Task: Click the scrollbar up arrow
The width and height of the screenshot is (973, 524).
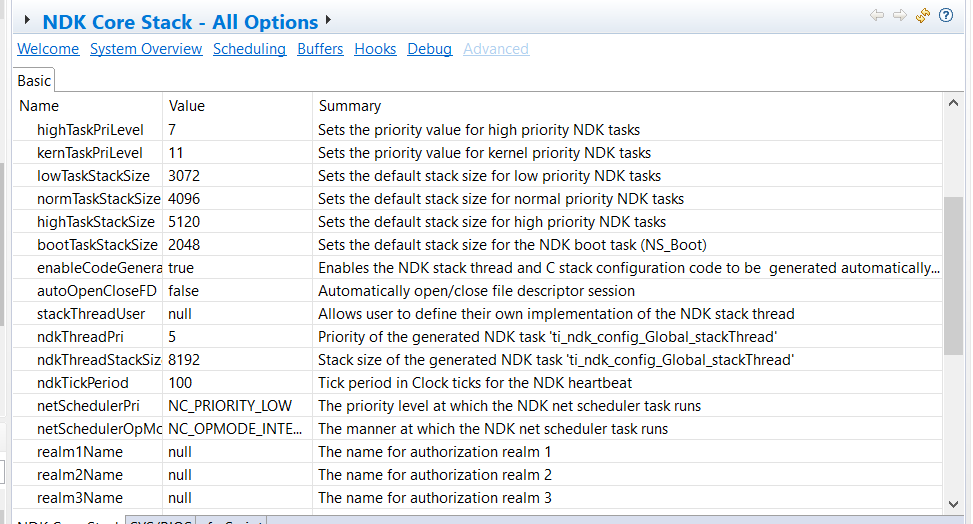Action: [x=953, y=103]
